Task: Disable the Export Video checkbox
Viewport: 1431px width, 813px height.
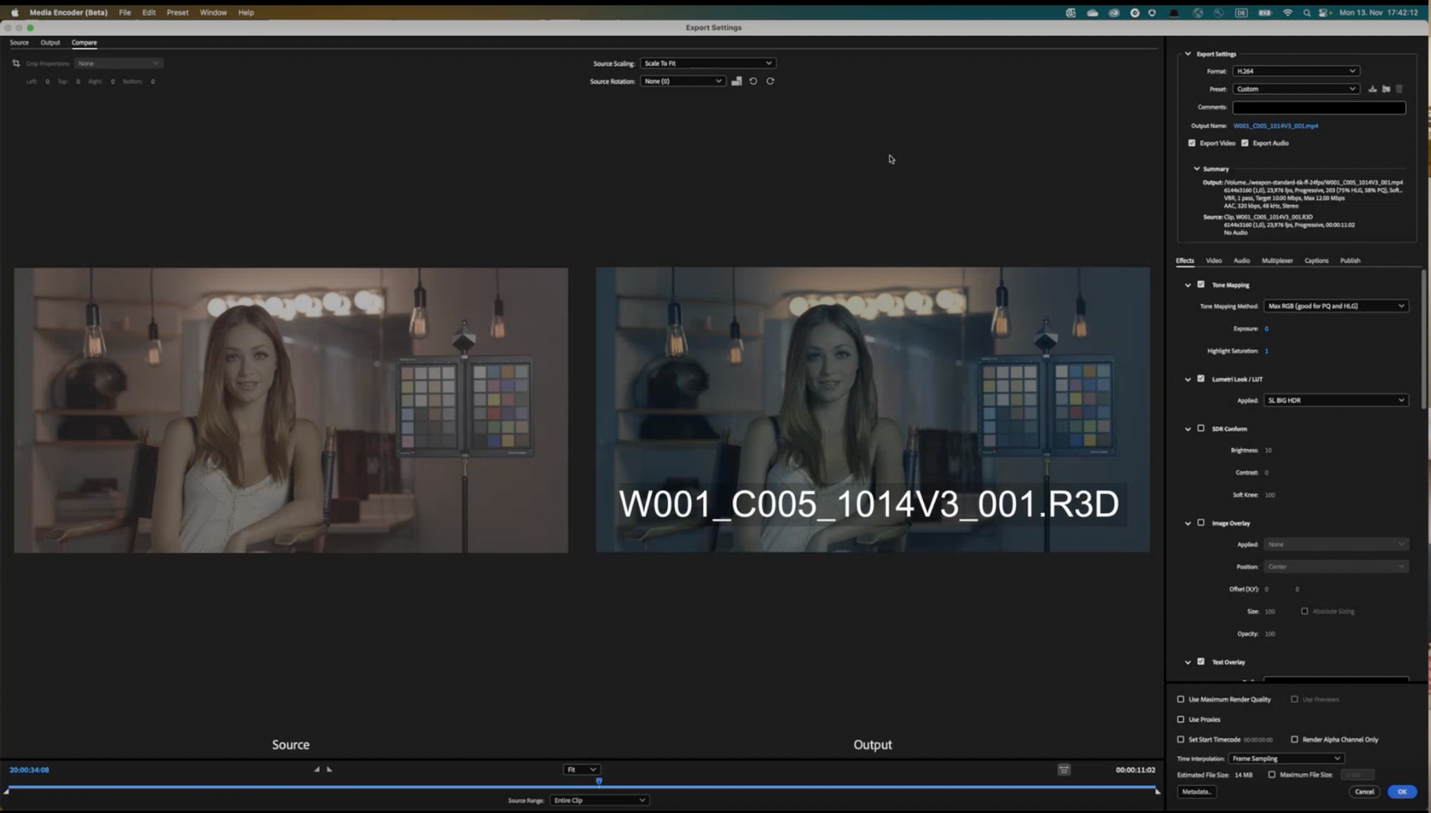Action: [x=1192, y=143]
